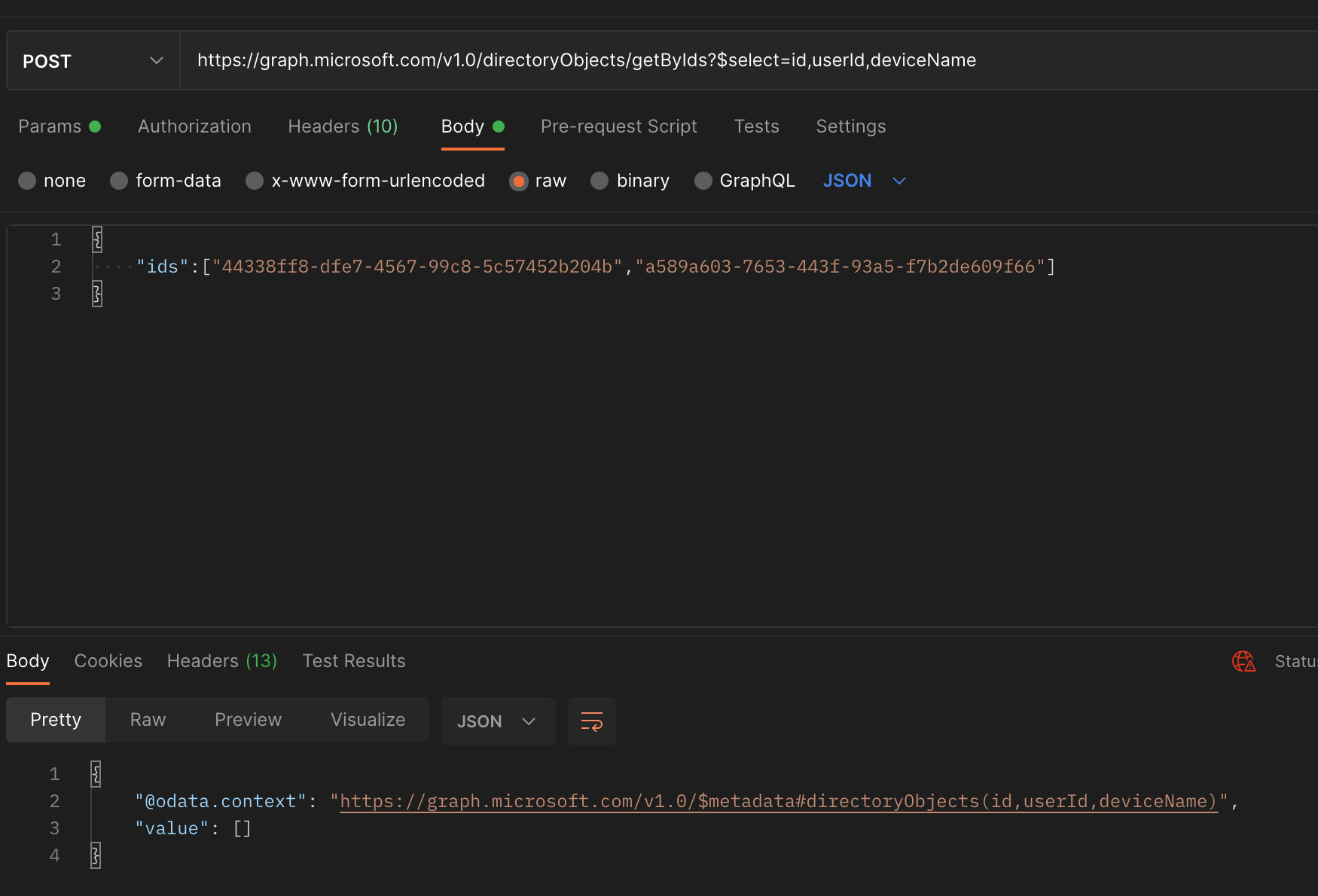
Task: Select the Pretty response view
Action: (x=56, y=720)
